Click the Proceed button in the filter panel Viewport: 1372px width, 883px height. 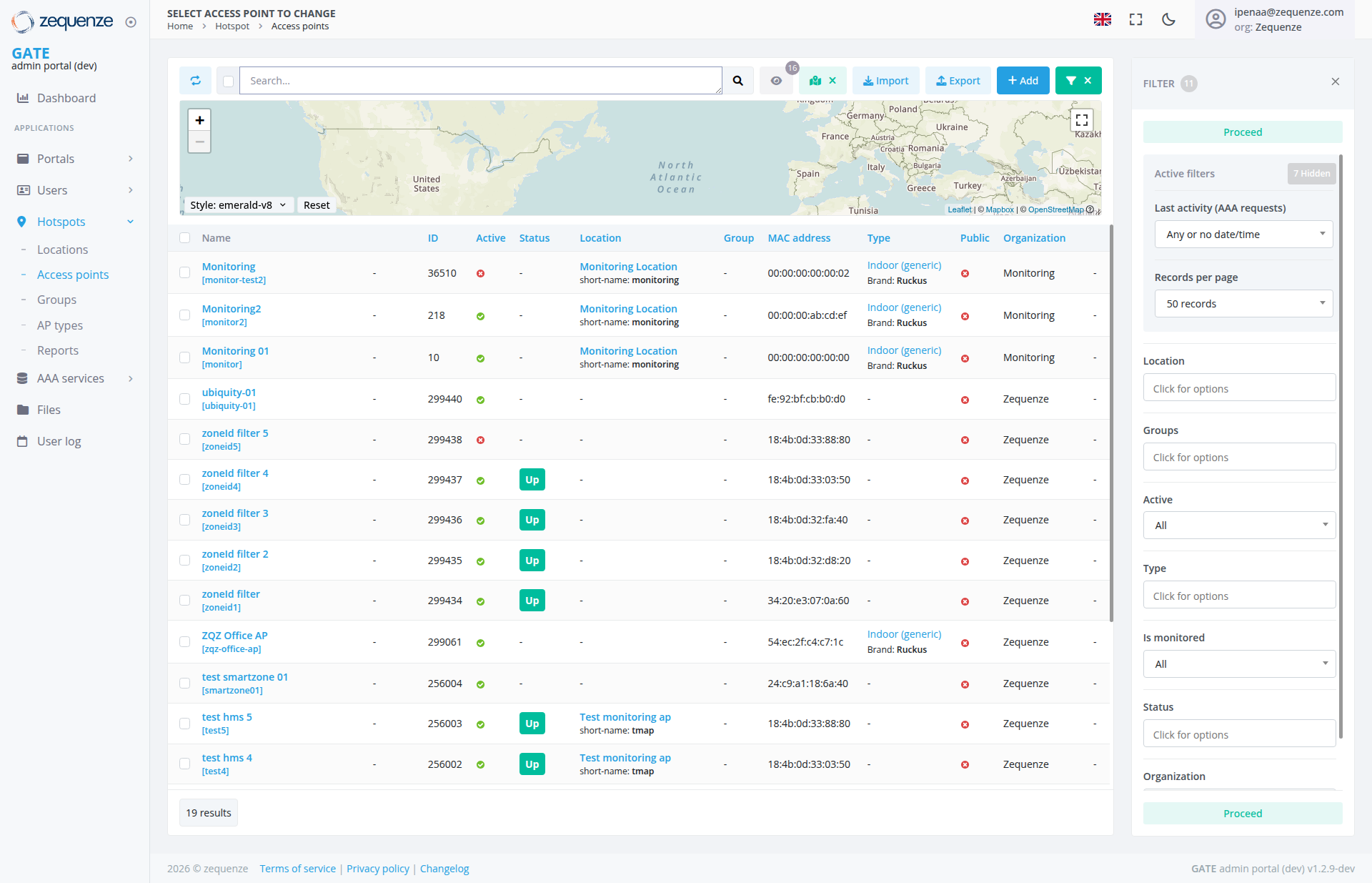coord(1243,132)
